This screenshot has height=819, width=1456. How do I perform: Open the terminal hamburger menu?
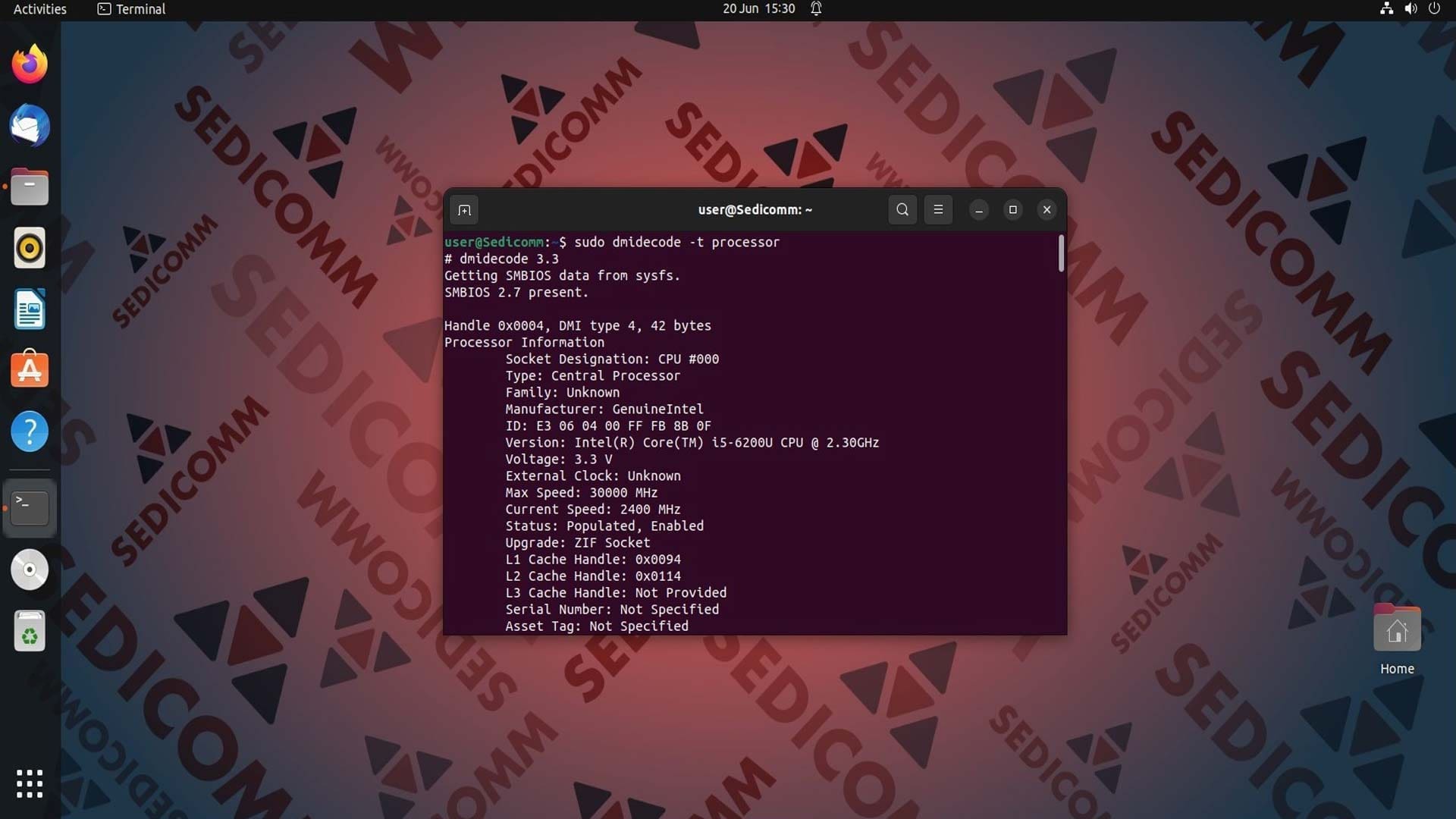(938, 210)
